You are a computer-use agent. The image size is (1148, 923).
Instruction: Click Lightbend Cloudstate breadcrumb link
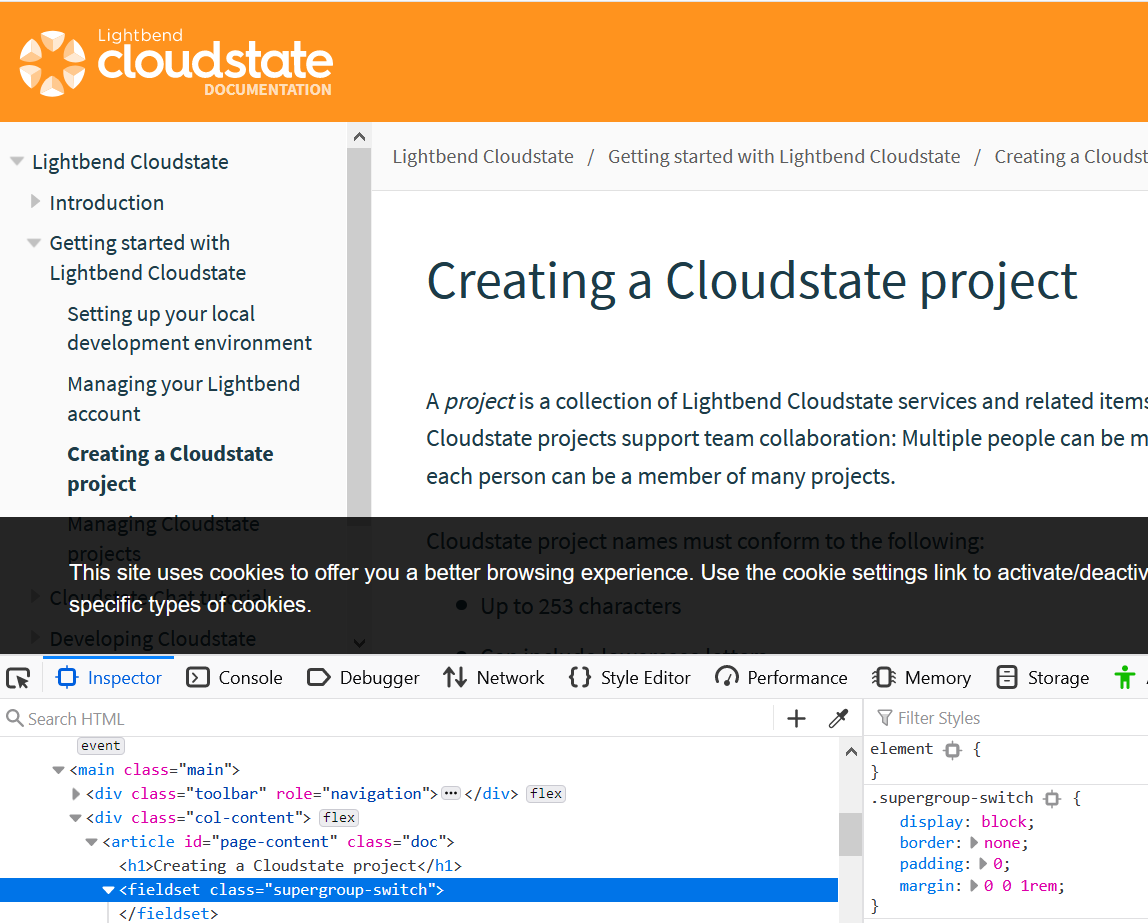pos(483,157)
